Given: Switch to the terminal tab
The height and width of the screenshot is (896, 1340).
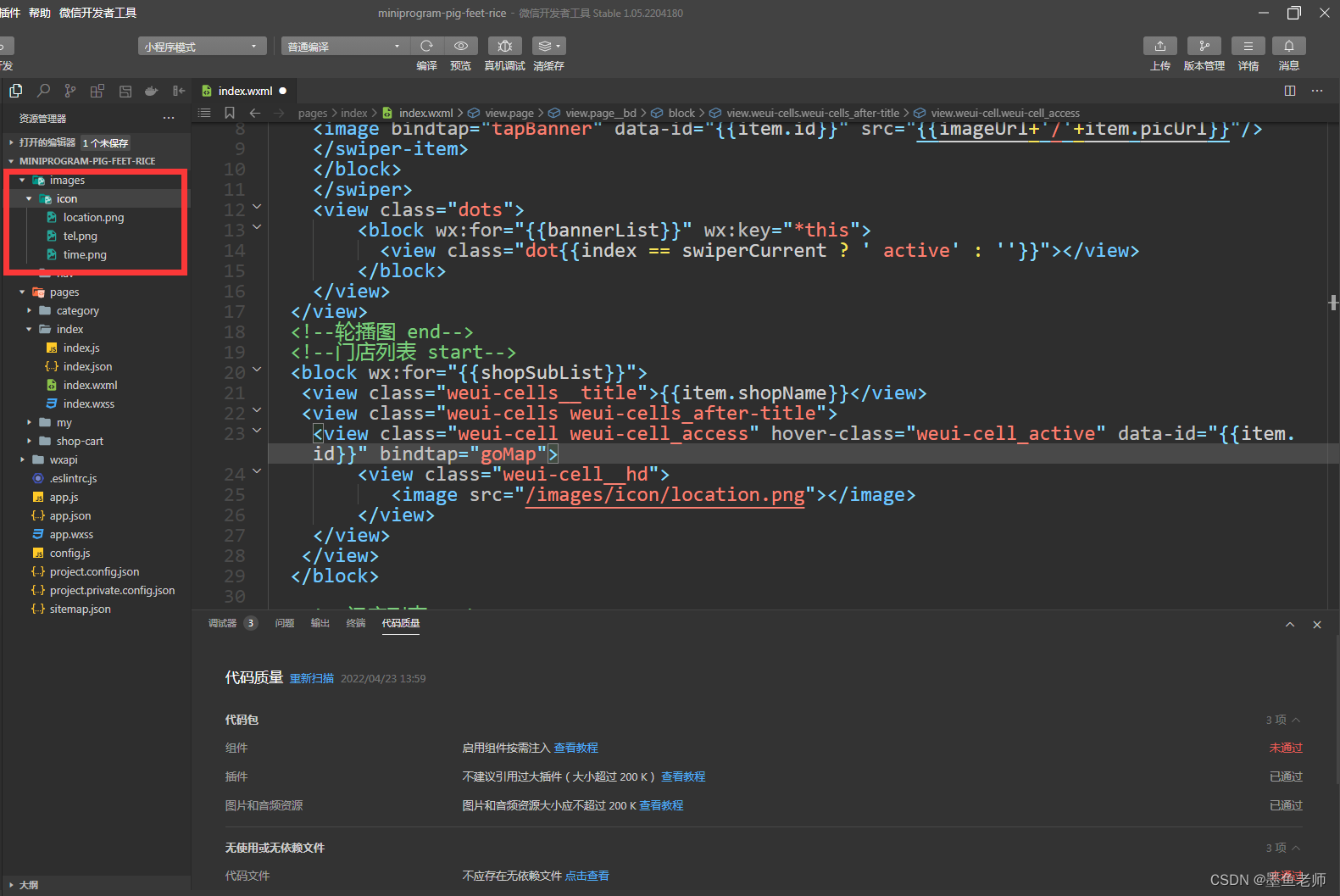Looking at the screenshot, I should [x=356, y=623].
